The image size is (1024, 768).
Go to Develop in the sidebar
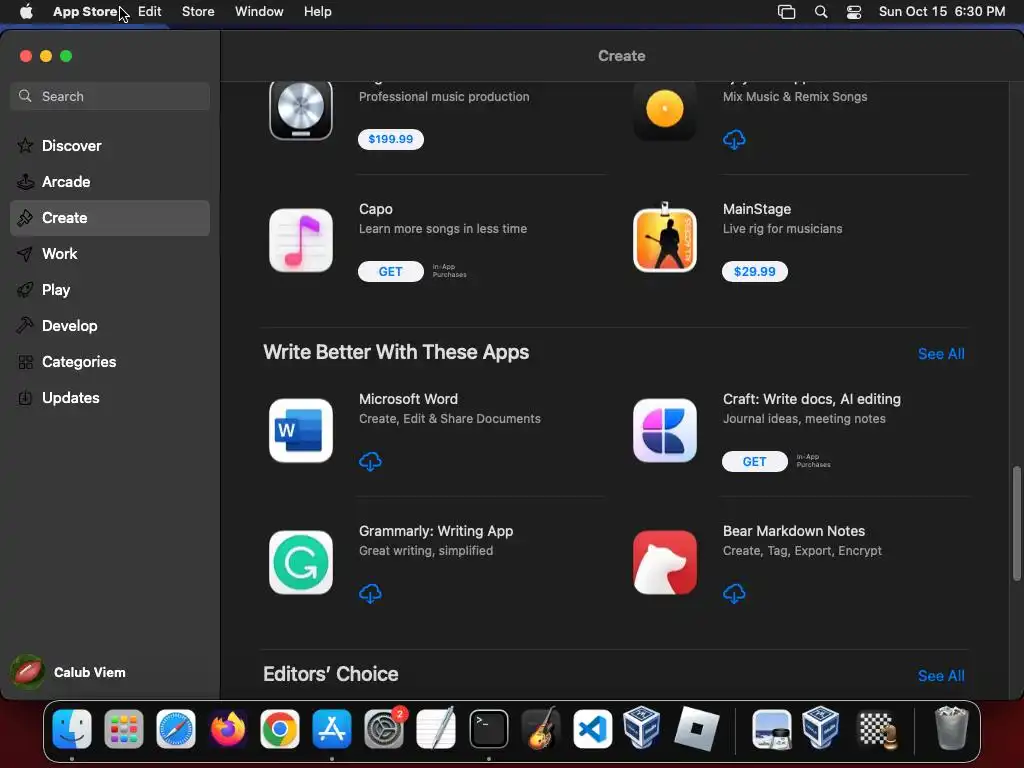110,325
